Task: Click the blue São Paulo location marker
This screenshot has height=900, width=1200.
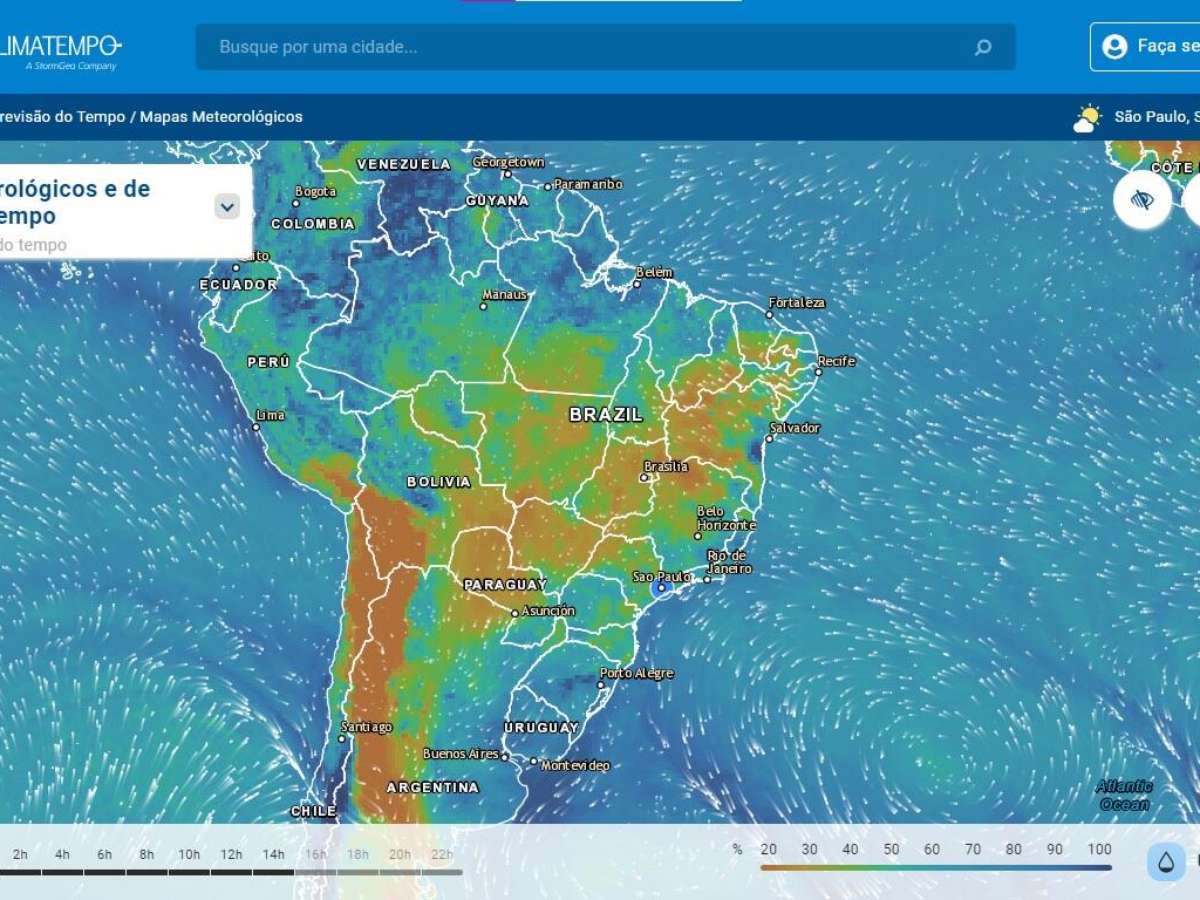Action: click(x=660, y=588)
